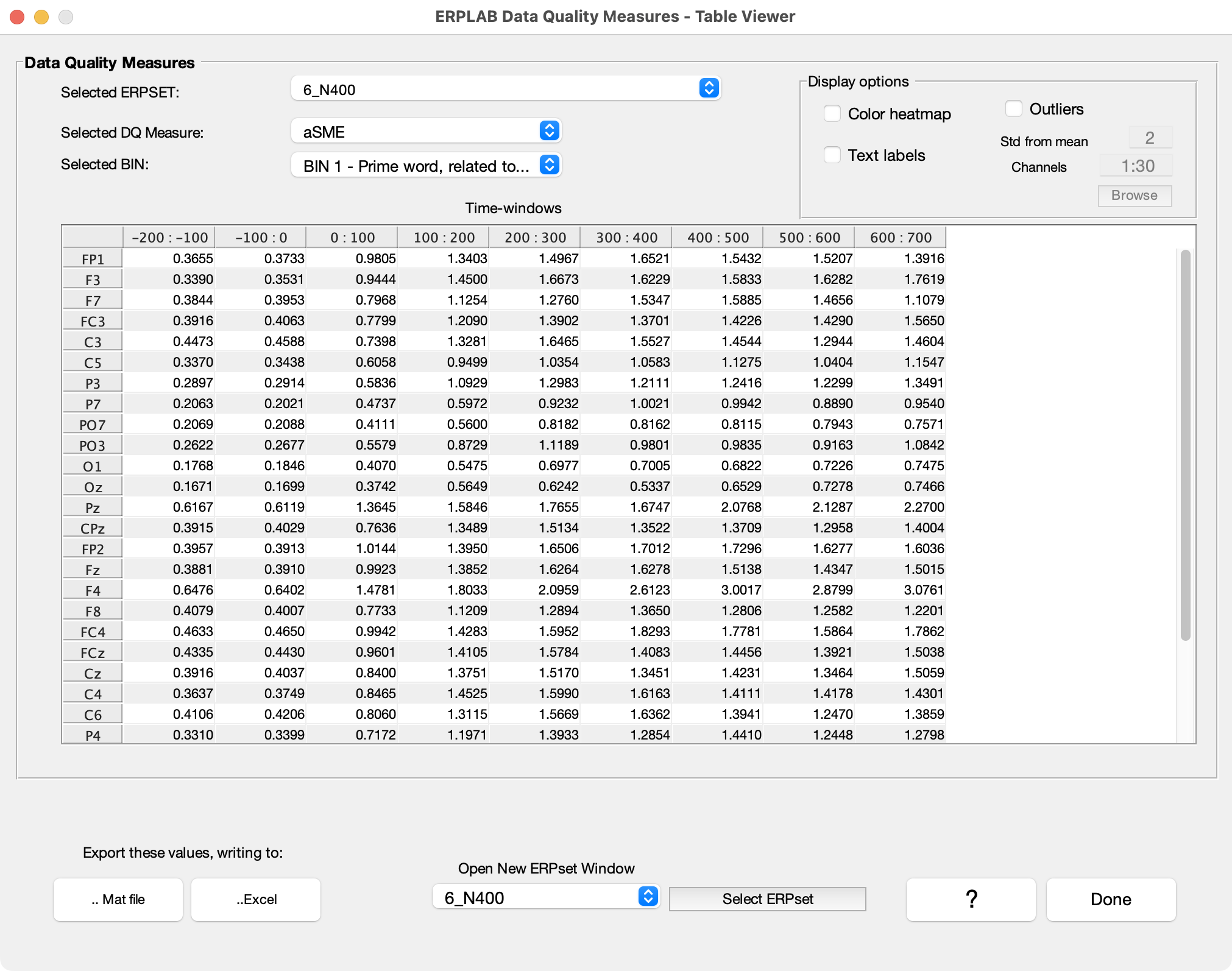Select the P4 row header
Screen dimensions: 1232x971
coord(93,735)
